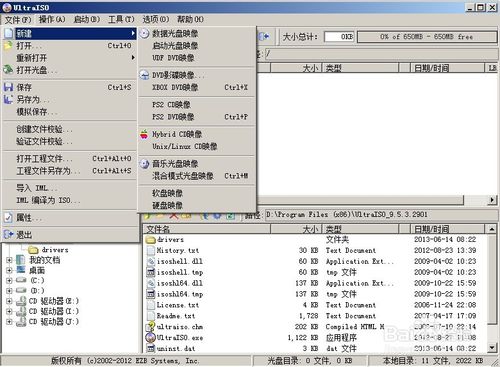The height and width of the screenshot is (367, 500).
Task: Expand the 桌面 tree node
Action: [x=9, y=270]
